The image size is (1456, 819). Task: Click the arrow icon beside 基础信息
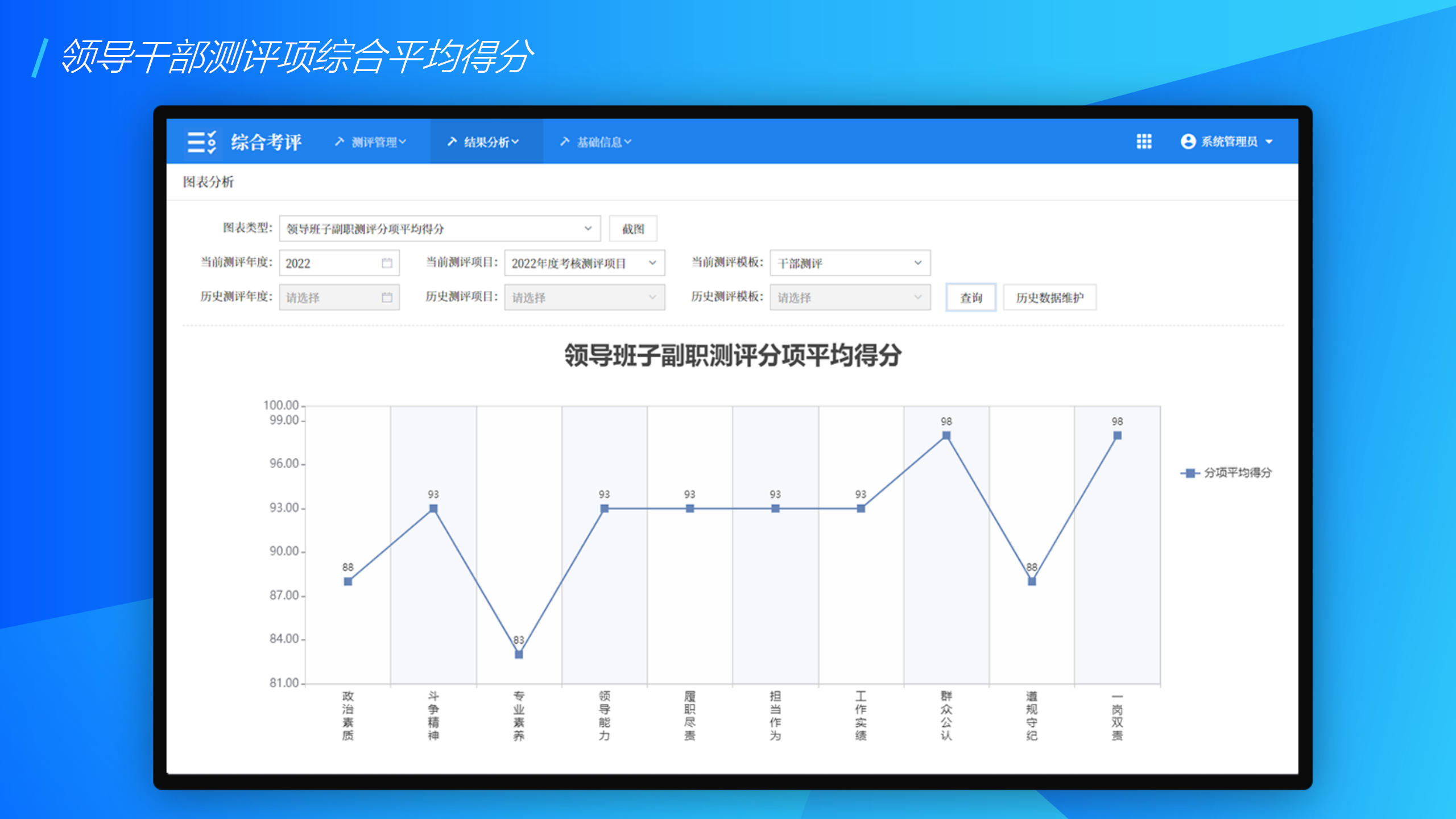pyautogui.click(x=565, y=142)
